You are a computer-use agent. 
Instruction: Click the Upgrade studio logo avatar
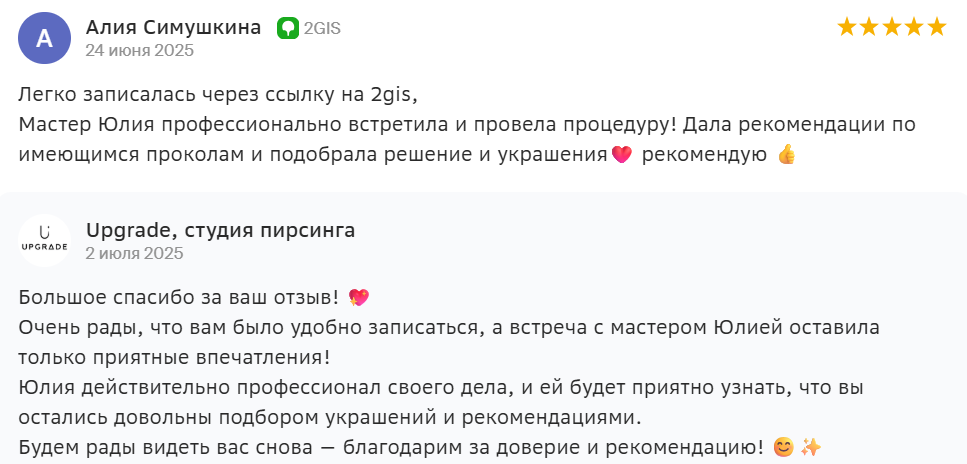pos(45,241)
